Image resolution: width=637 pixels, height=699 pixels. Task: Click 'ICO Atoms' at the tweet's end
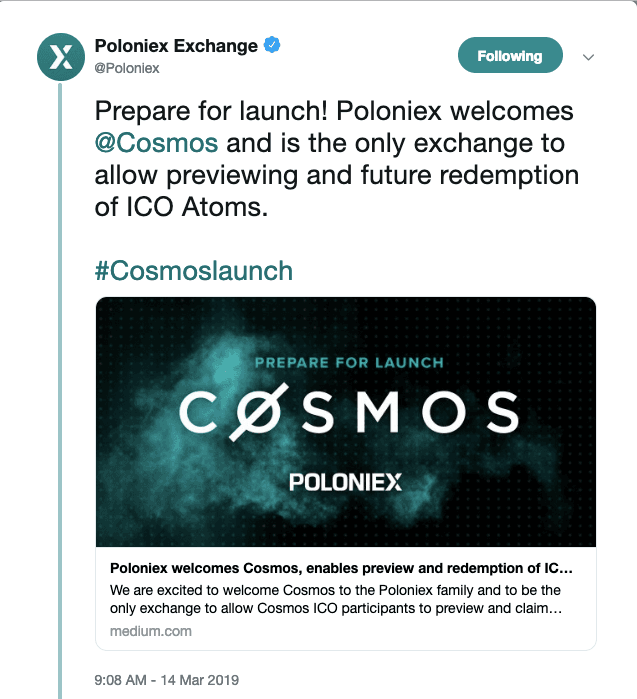click(x=197, y=207)
